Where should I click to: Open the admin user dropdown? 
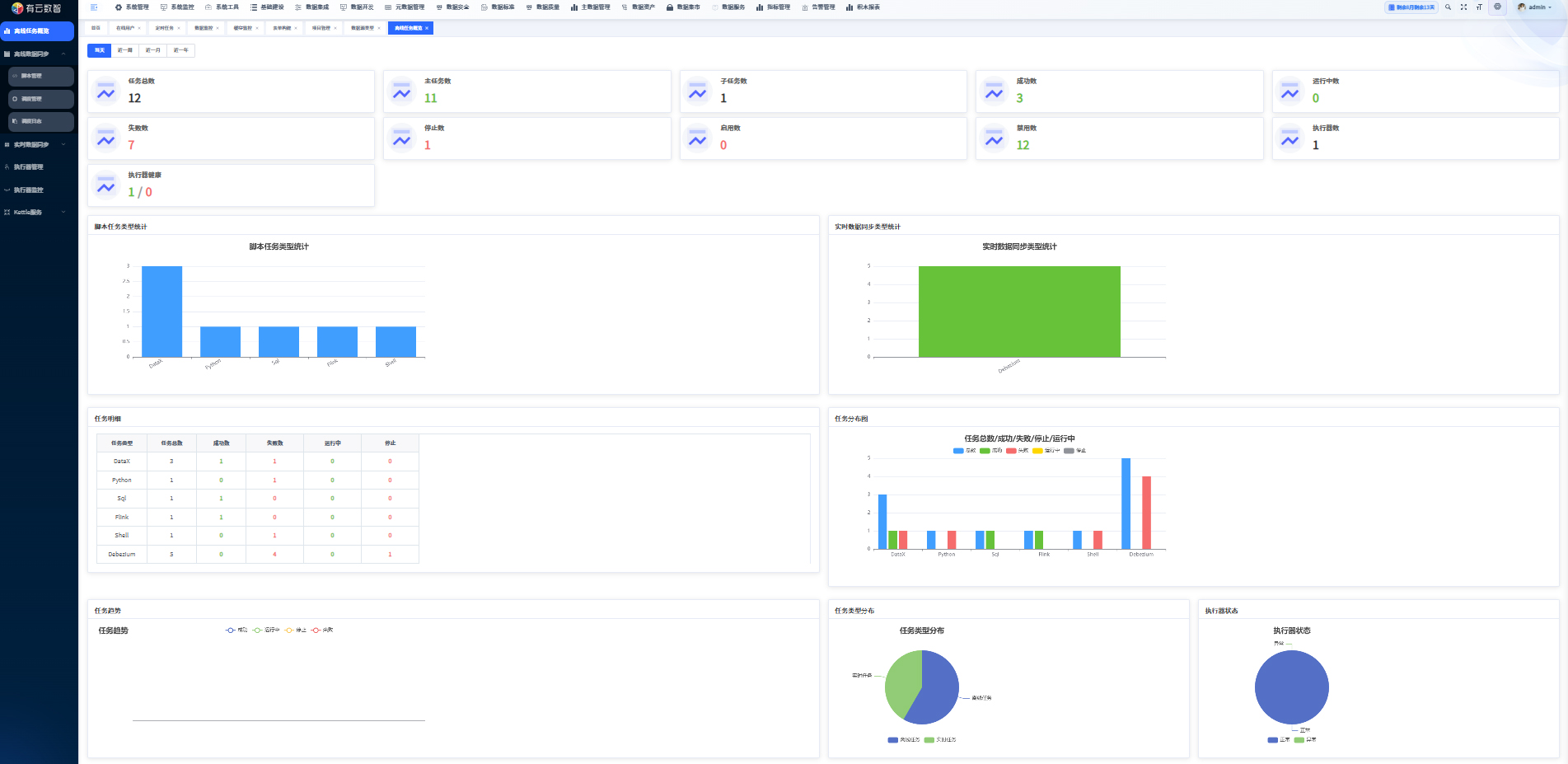(1535, 7)
